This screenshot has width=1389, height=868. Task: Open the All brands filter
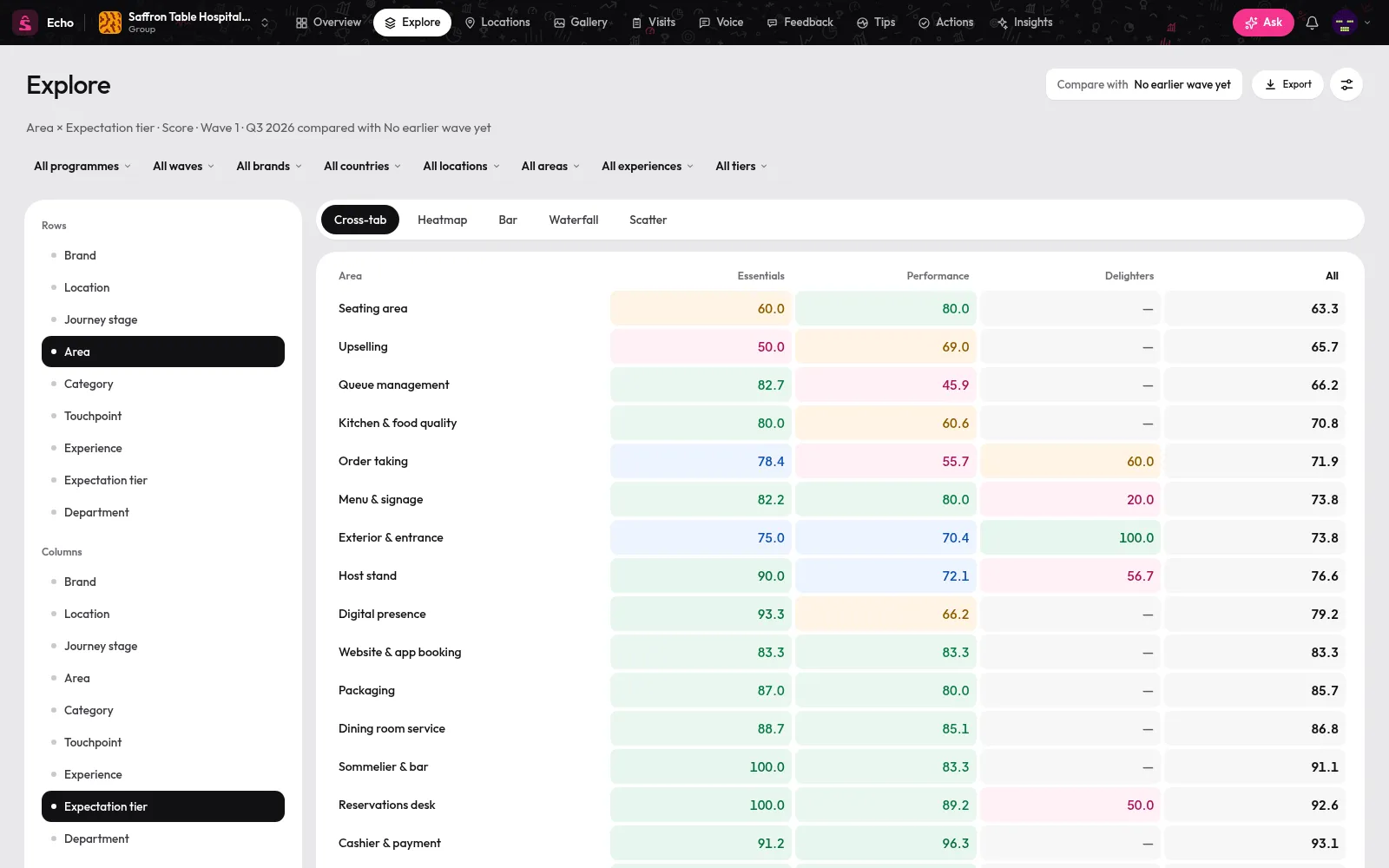[269, 166]
